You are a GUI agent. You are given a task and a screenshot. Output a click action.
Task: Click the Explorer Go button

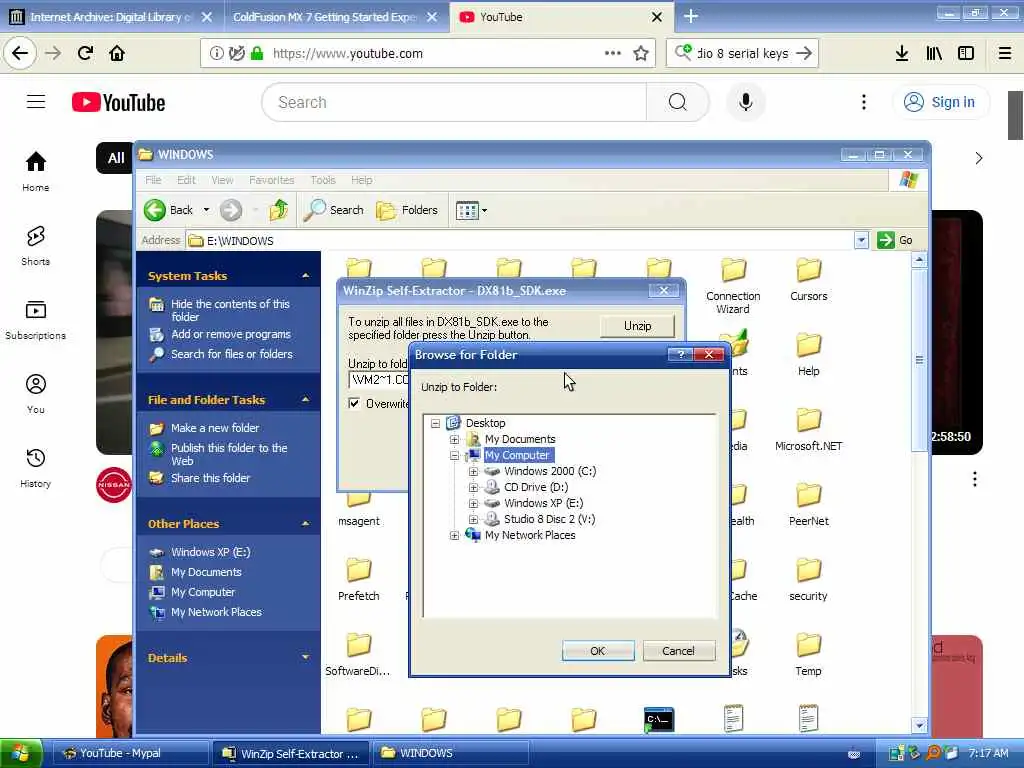tap(896, 240)
